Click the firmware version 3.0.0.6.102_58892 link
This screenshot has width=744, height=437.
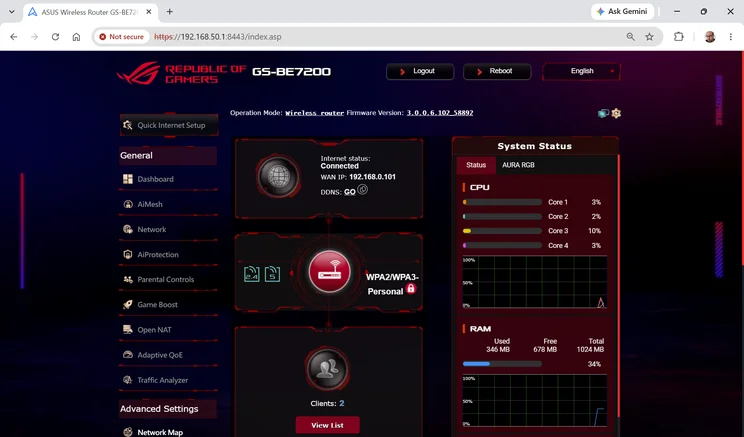coord(440,113)
